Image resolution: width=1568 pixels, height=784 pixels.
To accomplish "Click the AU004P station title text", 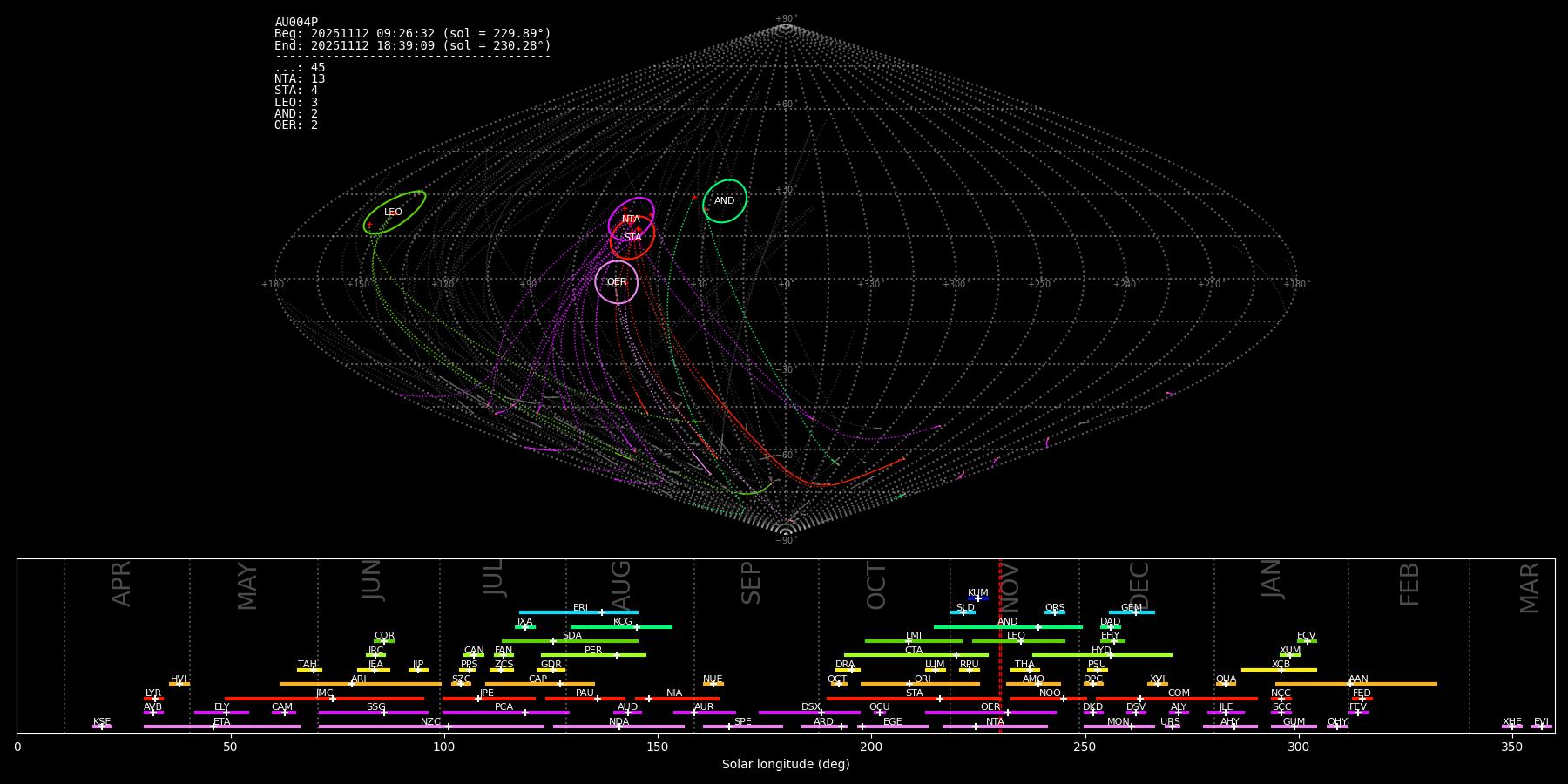I will [x=296, y=23].
